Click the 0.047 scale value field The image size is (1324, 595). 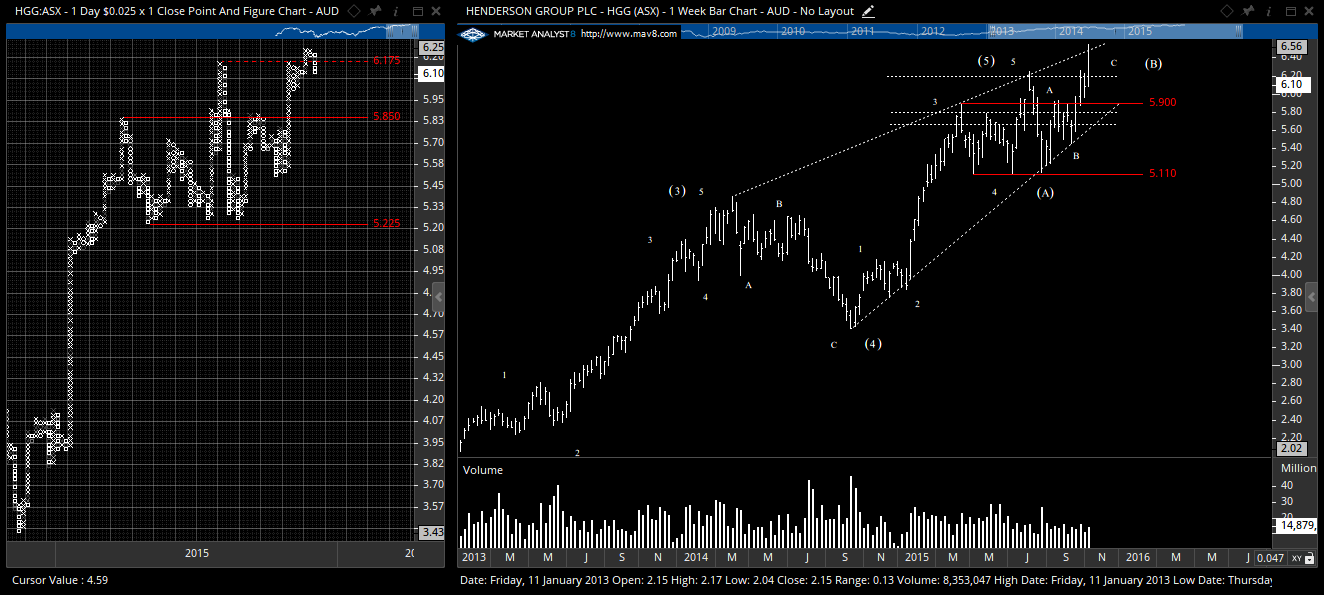pyautogui.click(x=1271, y=558)
